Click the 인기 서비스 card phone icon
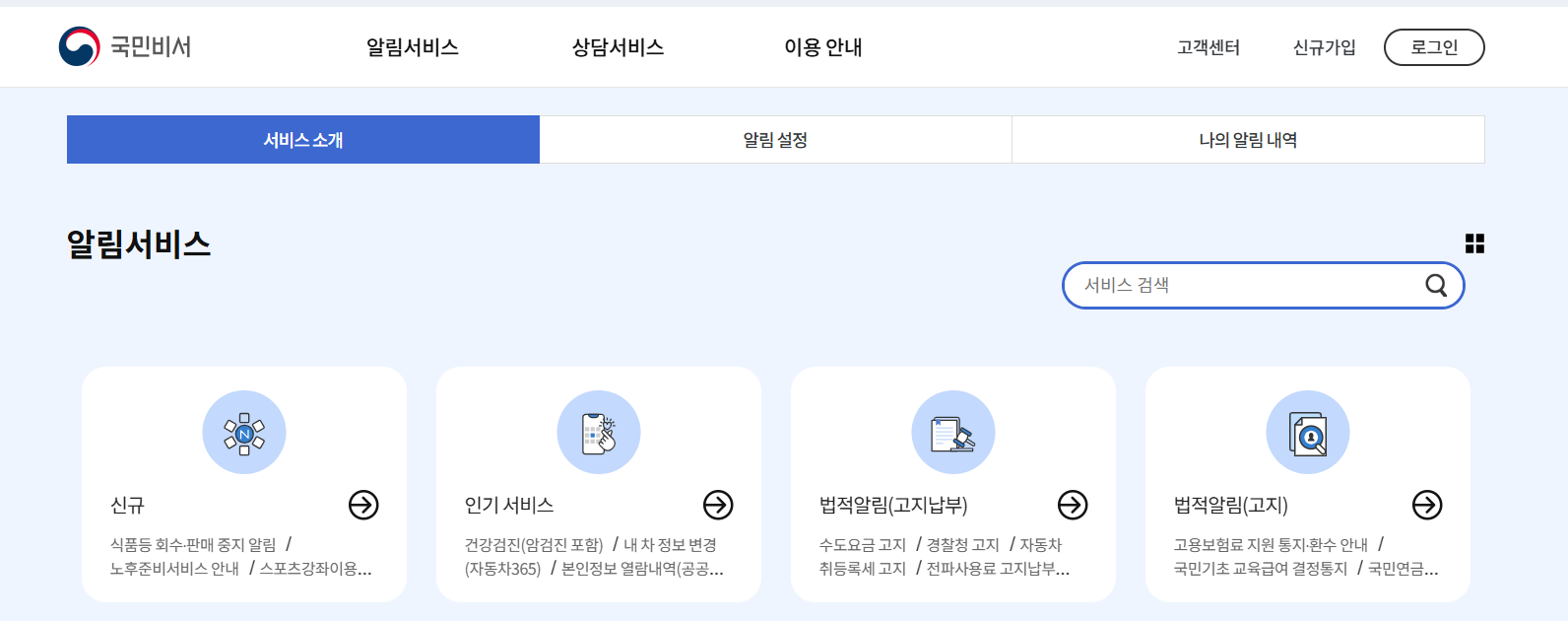Viewport: 1568px width, 621px height. tap(599, 433)
